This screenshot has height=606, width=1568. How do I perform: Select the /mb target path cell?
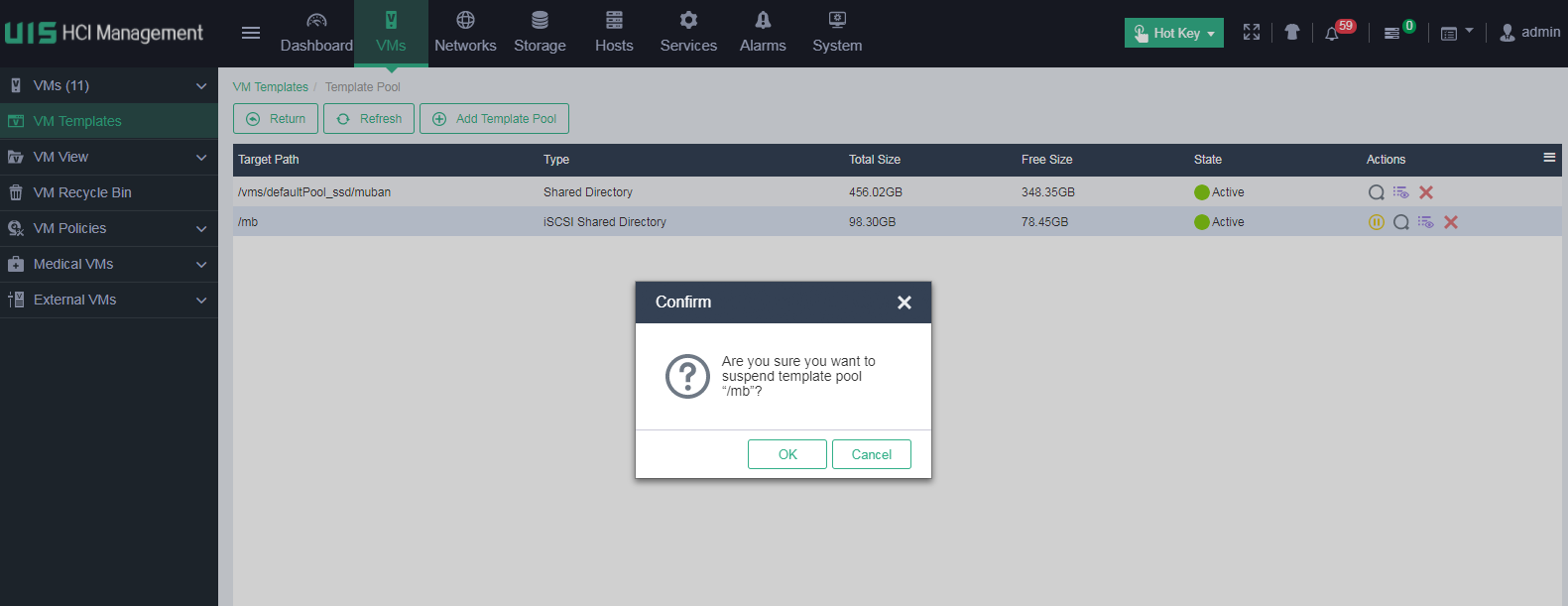coord(248,222)
